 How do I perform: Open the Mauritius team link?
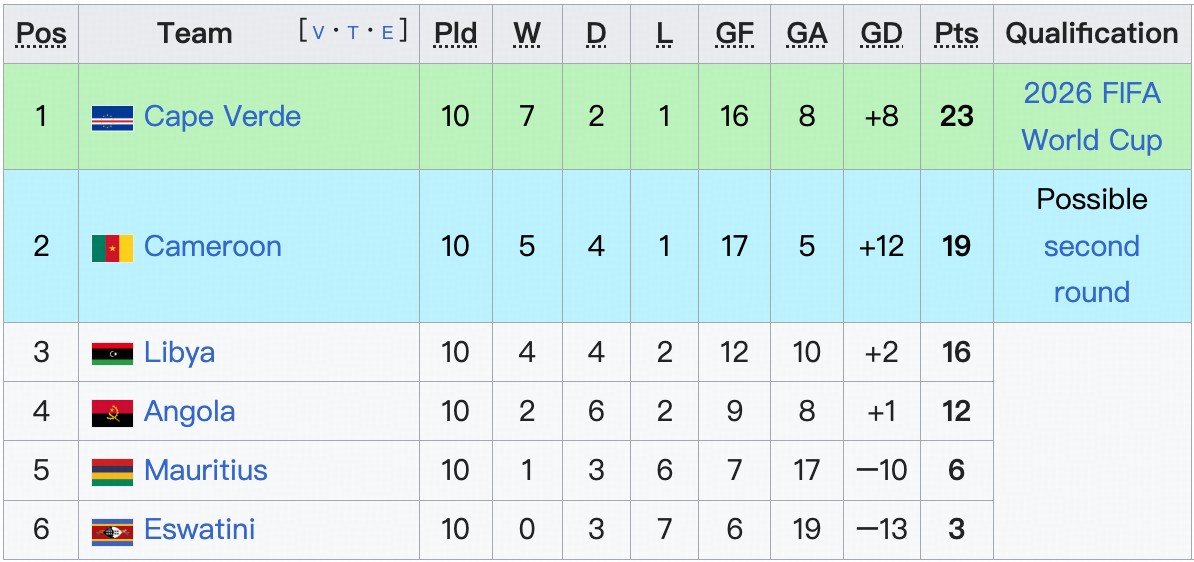tap(205, 470)
